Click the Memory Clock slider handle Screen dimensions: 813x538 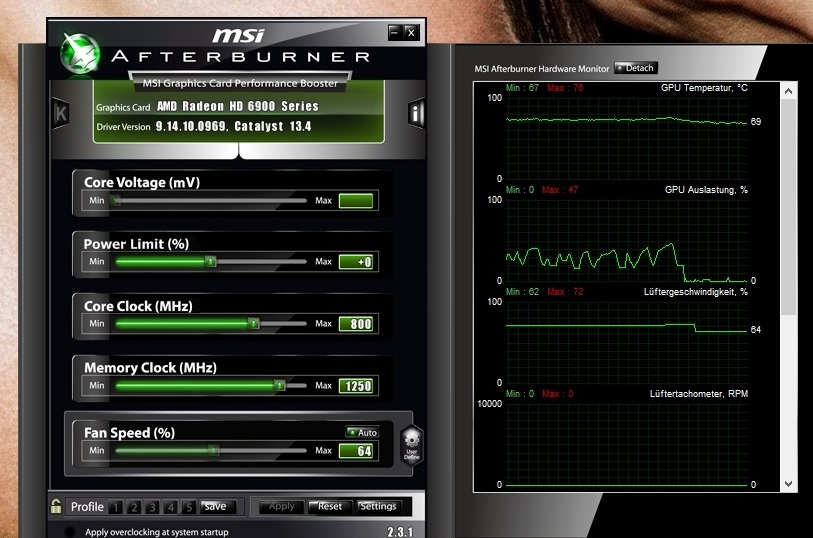coord(279,386)
